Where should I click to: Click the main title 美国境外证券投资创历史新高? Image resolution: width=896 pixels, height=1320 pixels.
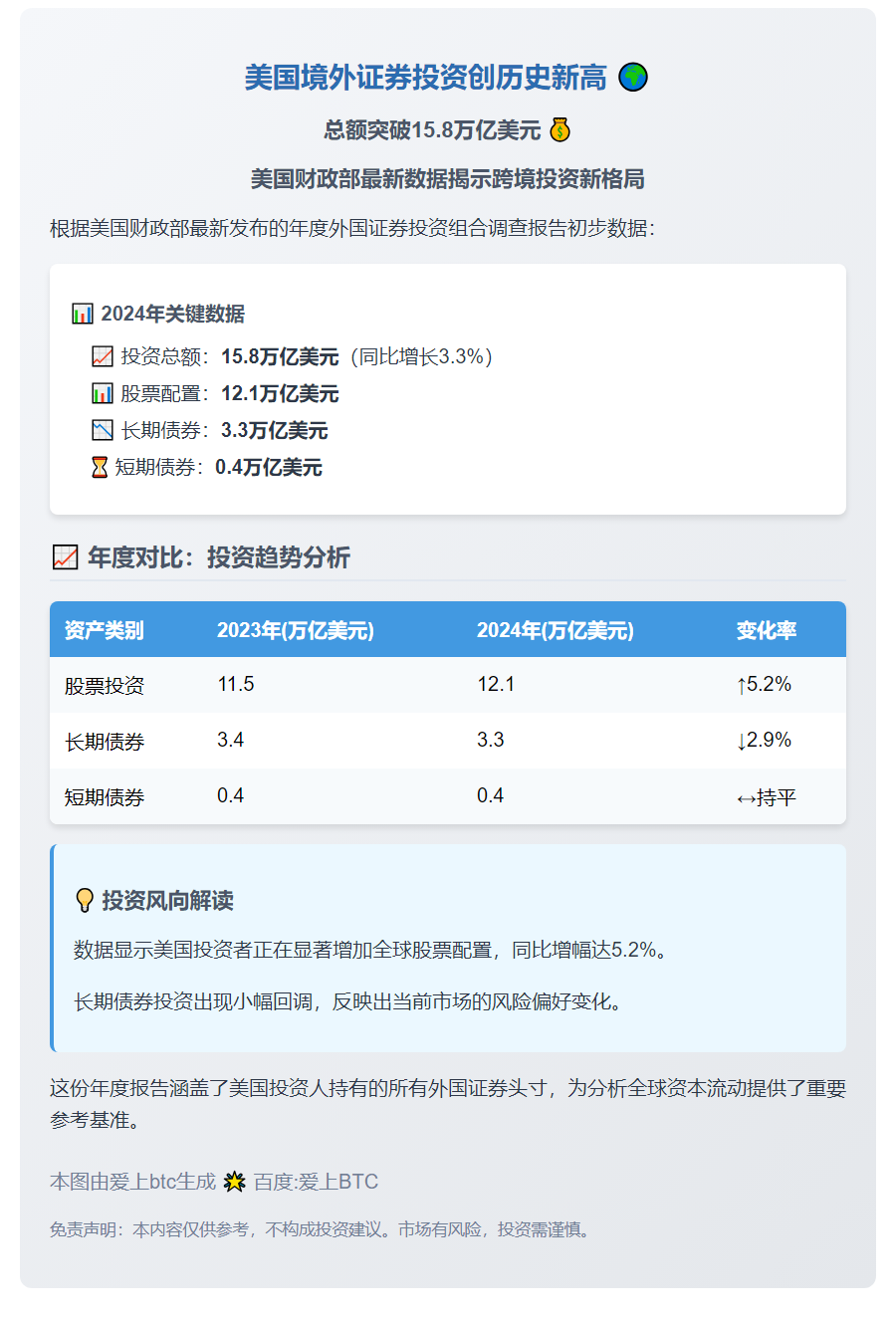tap(426, 78)
